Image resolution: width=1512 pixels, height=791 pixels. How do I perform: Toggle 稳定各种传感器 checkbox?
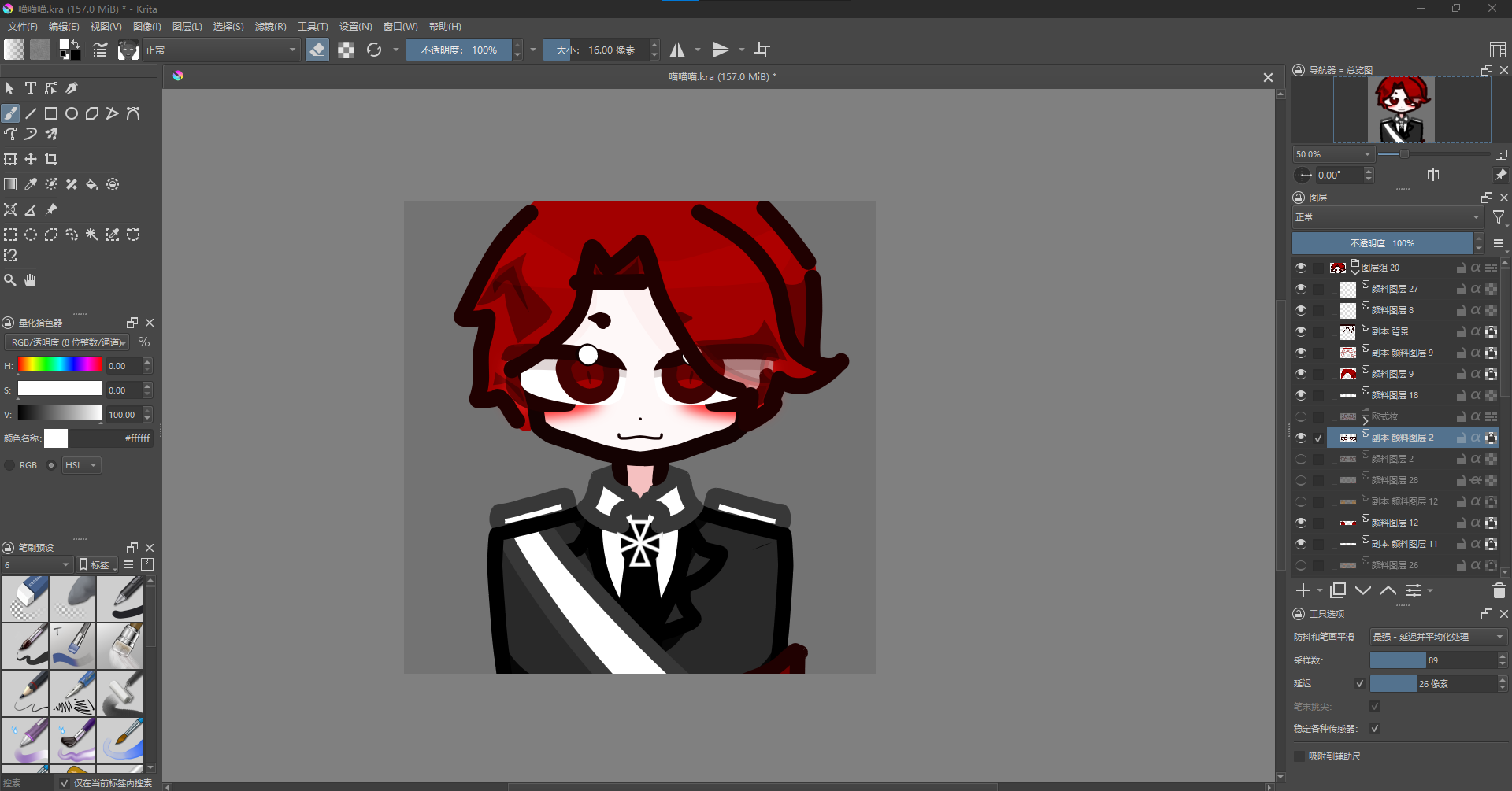[x=1375, y=728]
